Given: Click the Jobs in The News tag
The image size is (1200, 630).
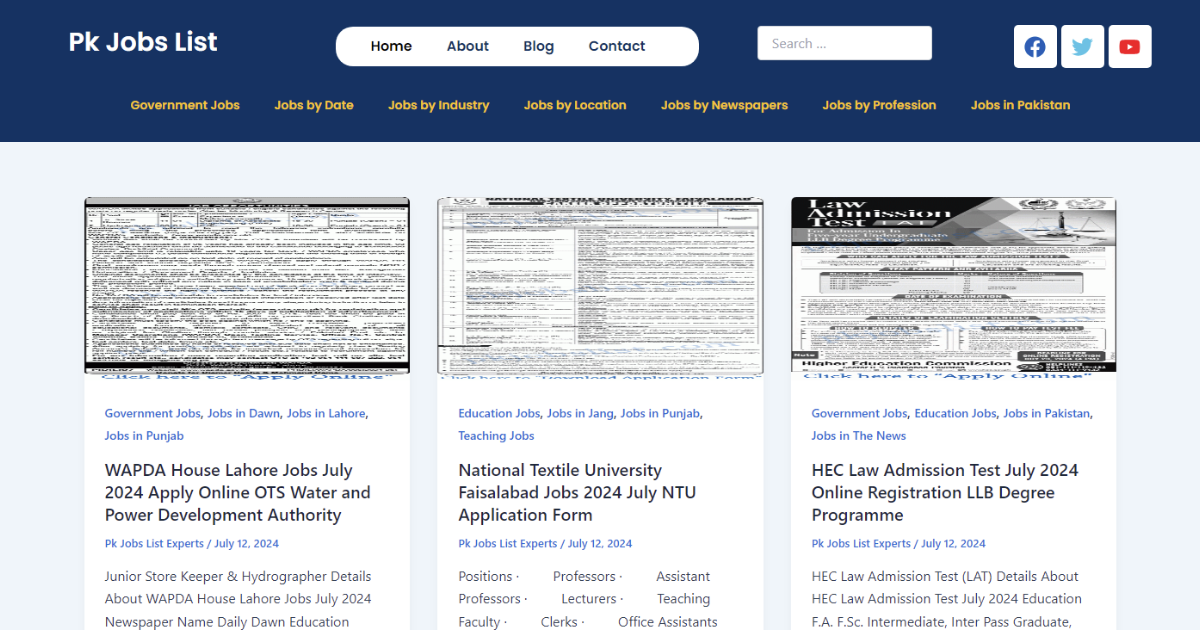Looking at the screenshot, I should (858, 436).
